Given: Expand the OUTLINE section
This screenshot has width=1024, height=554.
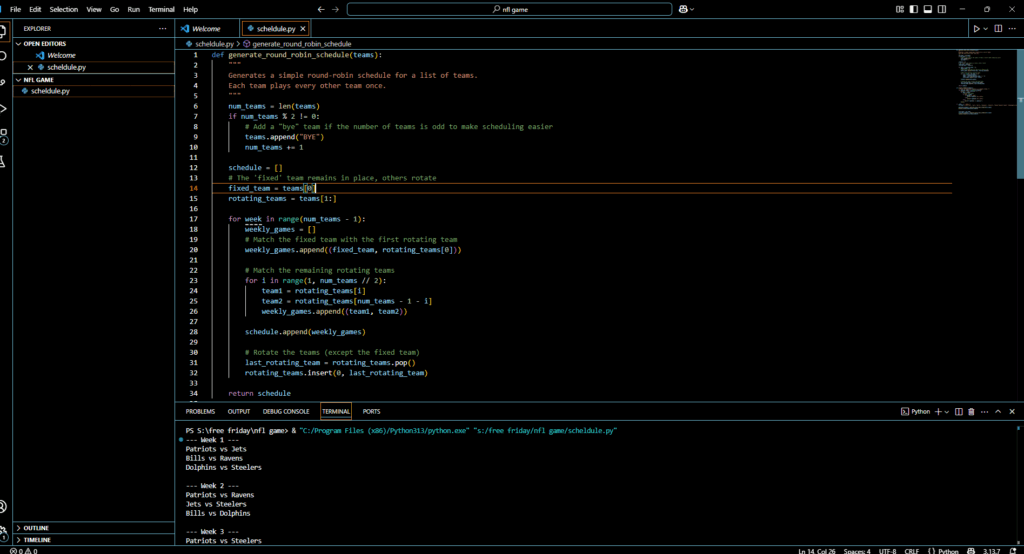Looking at the screenshot, I should click(x=36, y=528).
